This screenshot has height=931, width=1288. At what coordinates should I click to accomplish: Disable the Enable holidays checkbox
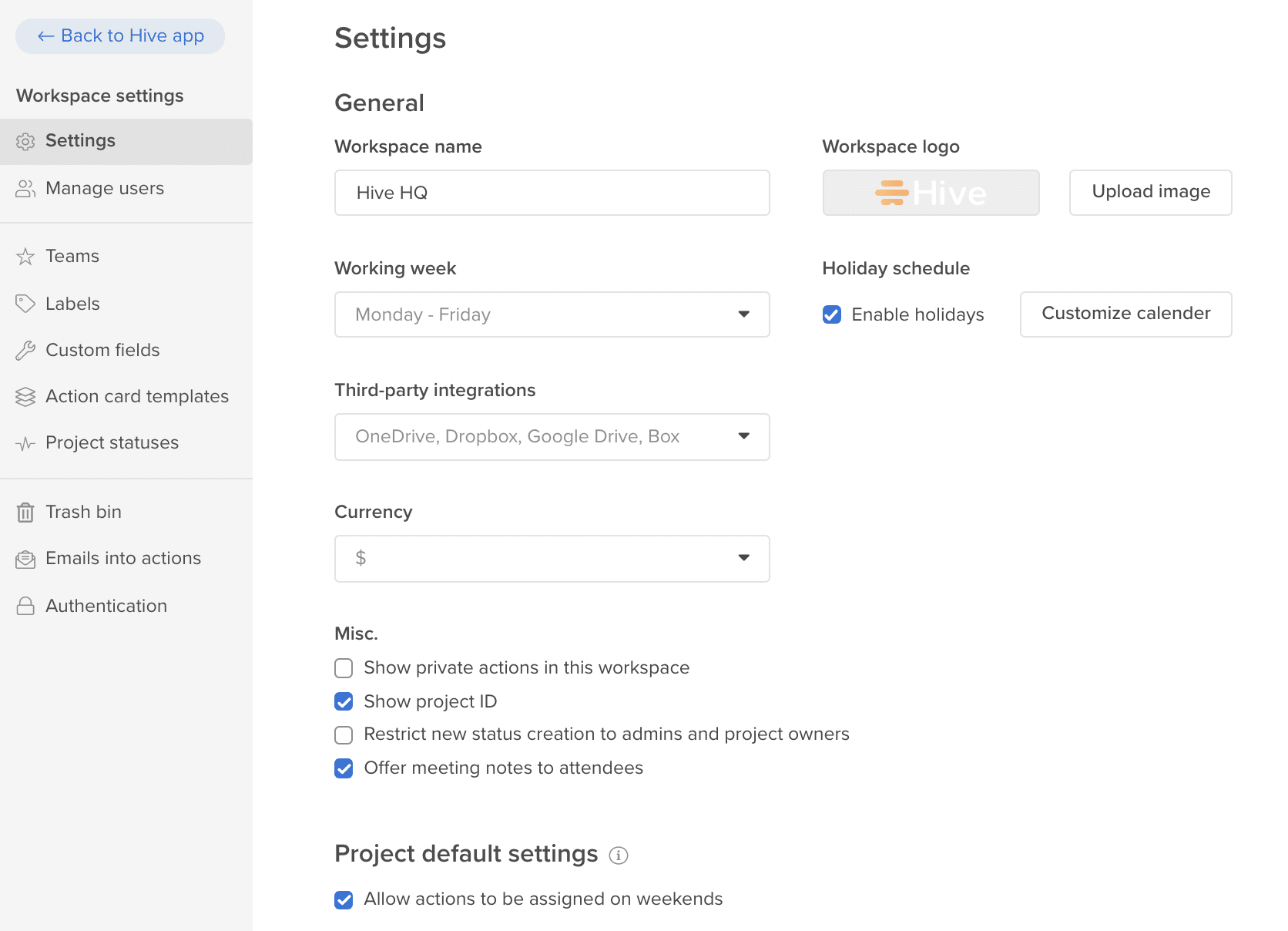pyautogui.click(x=831, y=314)
